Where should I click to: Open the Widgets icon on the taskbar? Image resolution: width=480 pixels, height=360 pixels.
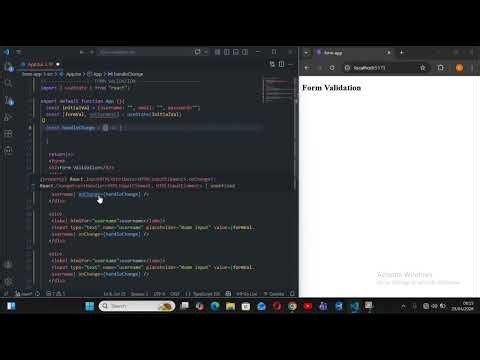[x=11, y=306]
